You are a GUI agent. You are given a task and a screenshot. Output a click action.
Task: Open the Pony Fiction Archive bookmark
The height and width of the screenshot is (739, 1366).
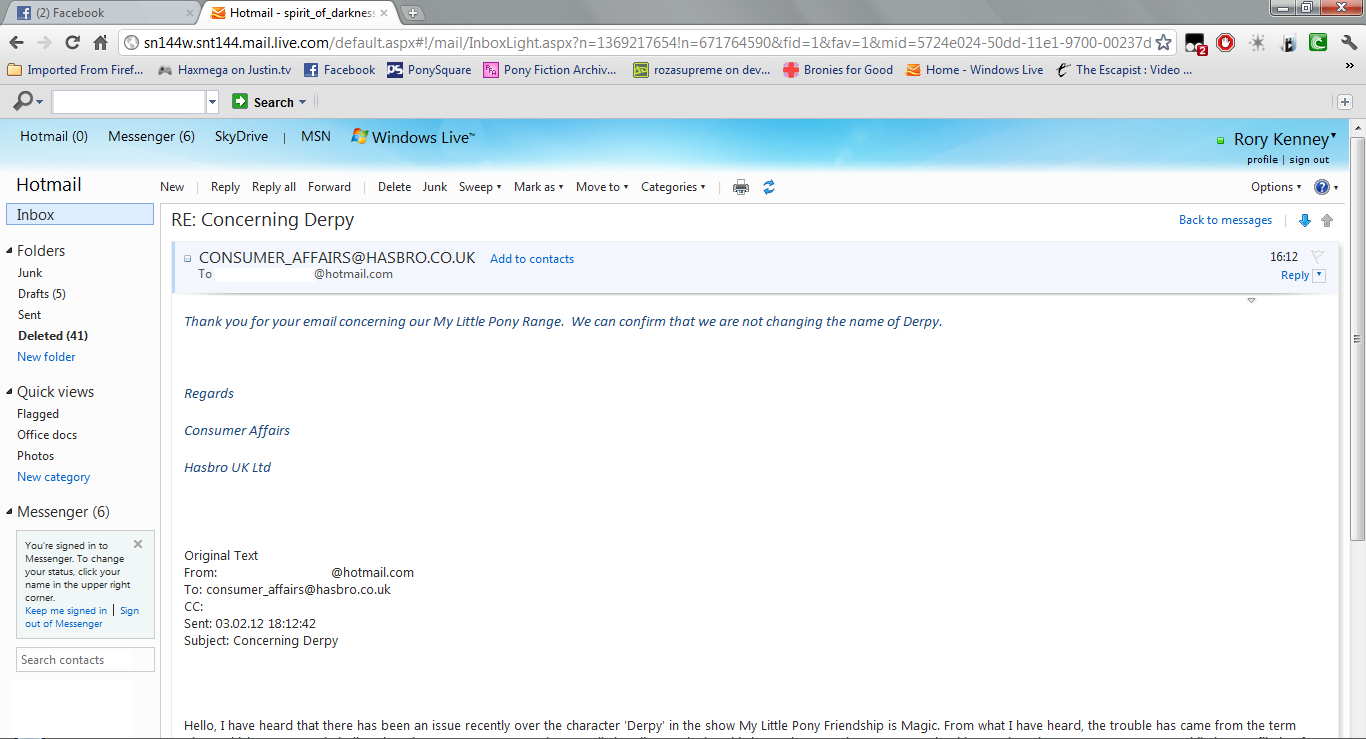[x=550, y=70]
